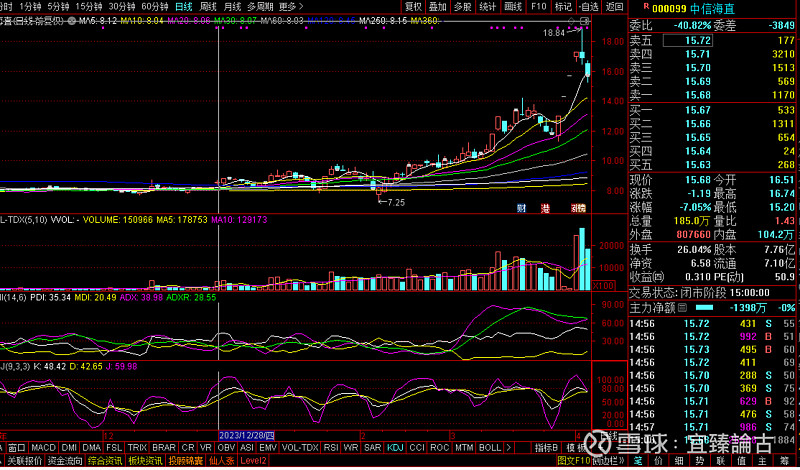The image size is (800, 470).
Task: Collapse the 侧边栏 sidebar toggle
Action: pyautogui.click(x=609, y=460)
